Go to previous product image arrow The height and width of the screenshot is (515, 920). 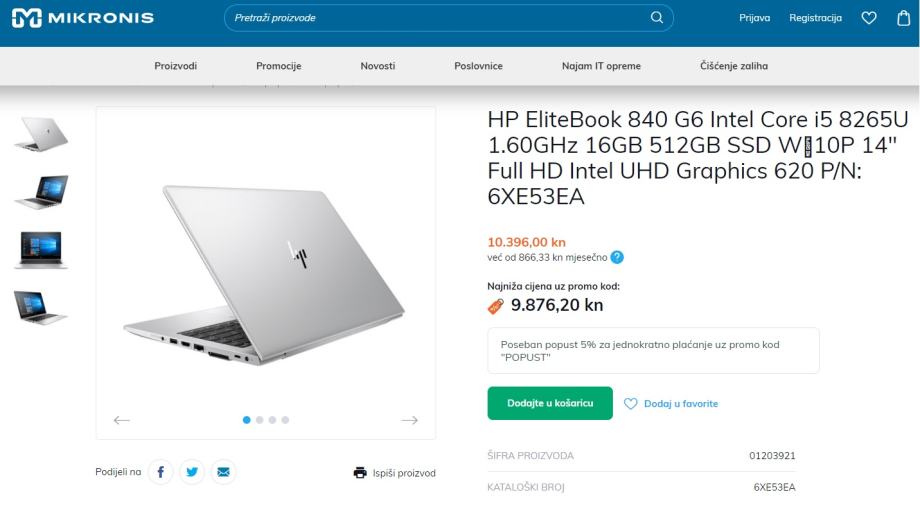(x=121, y=420)
